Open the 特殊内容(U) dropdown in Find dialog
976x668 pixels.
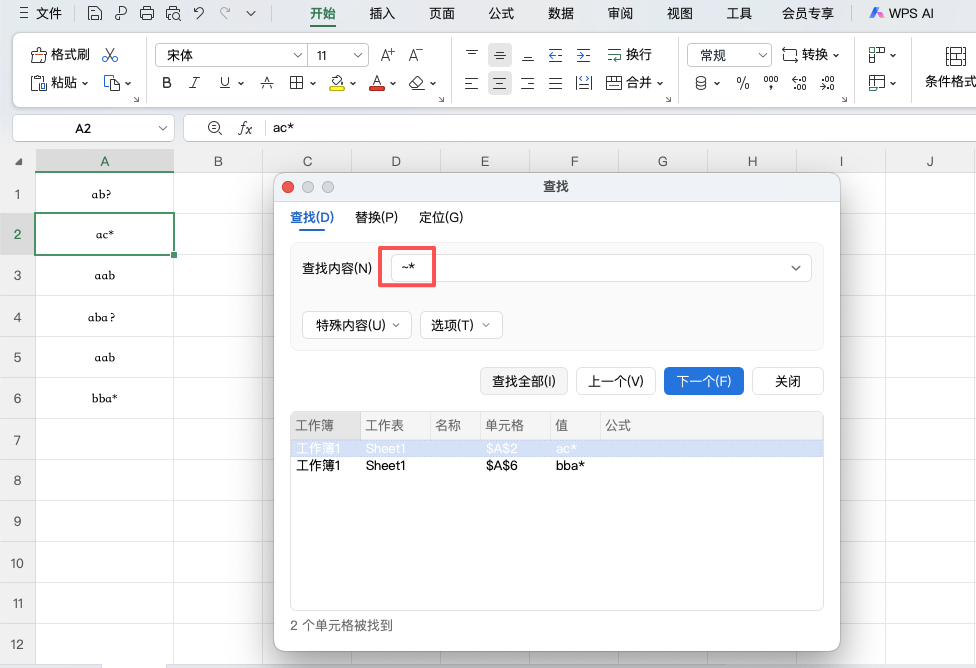356,325
